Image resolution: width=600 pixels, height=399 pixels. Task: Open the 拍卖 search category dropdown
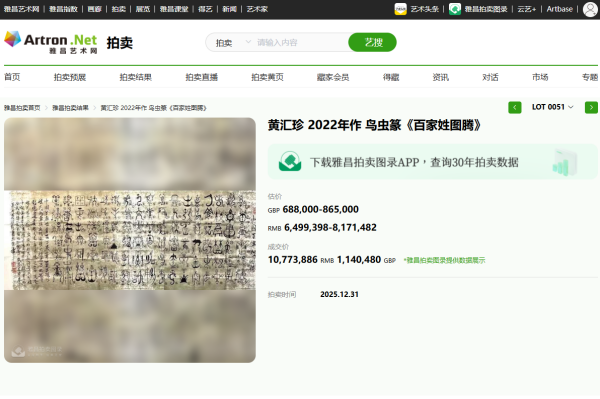point(232,42)
